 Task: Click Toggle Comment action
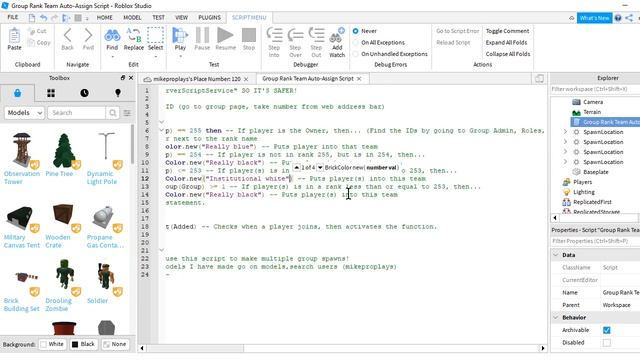click(507, 31)
